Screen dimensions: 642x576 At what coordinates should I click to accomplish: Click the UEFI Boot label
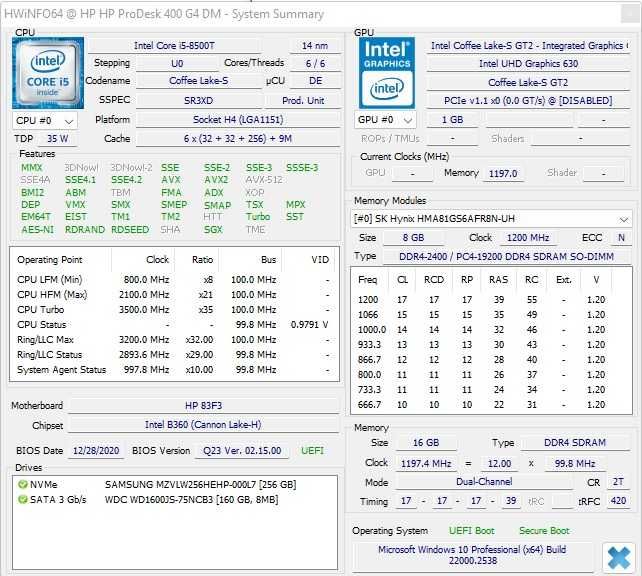coord(471,531)
